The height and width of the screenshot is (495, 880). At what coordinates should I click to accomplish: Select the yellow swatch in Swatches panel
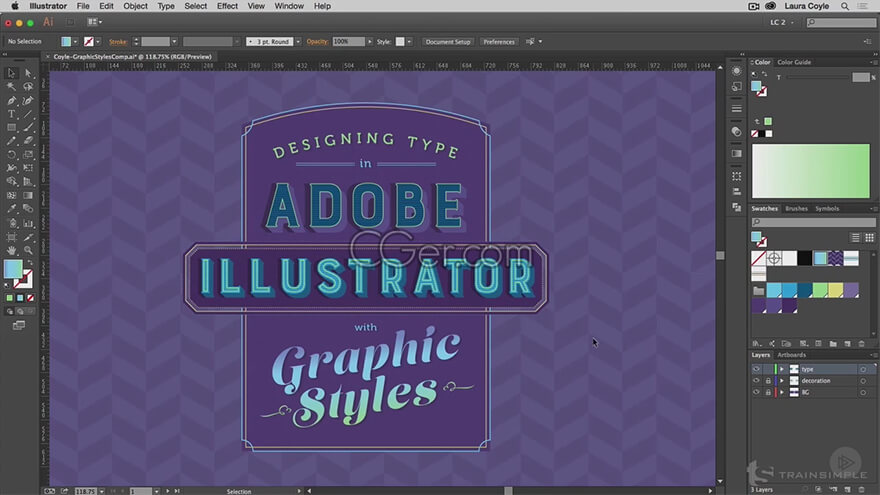pyautogui.click(x=836, y=290)
